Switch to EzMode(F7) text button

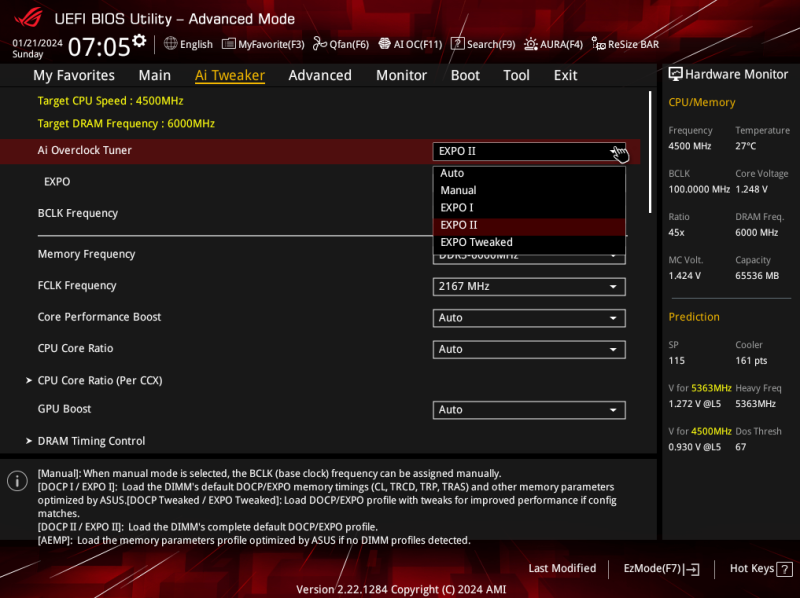pos(652,568)
